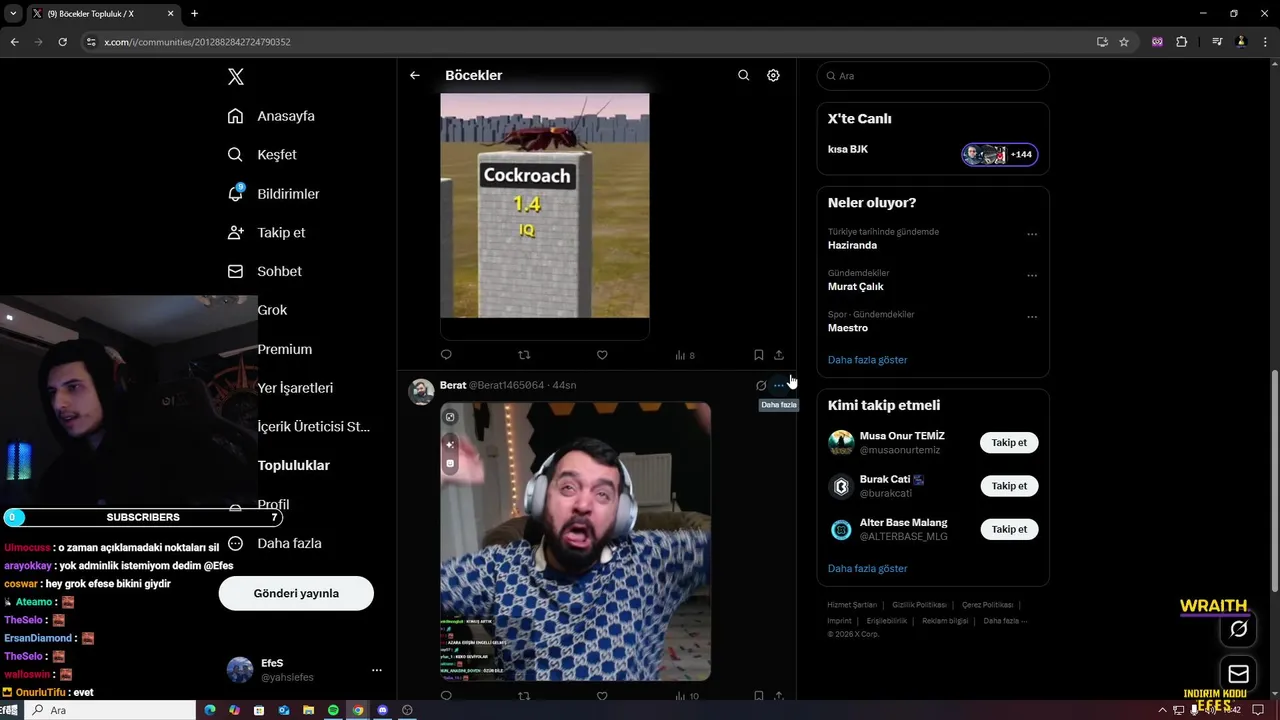Like Berat's post

point(602,696)
